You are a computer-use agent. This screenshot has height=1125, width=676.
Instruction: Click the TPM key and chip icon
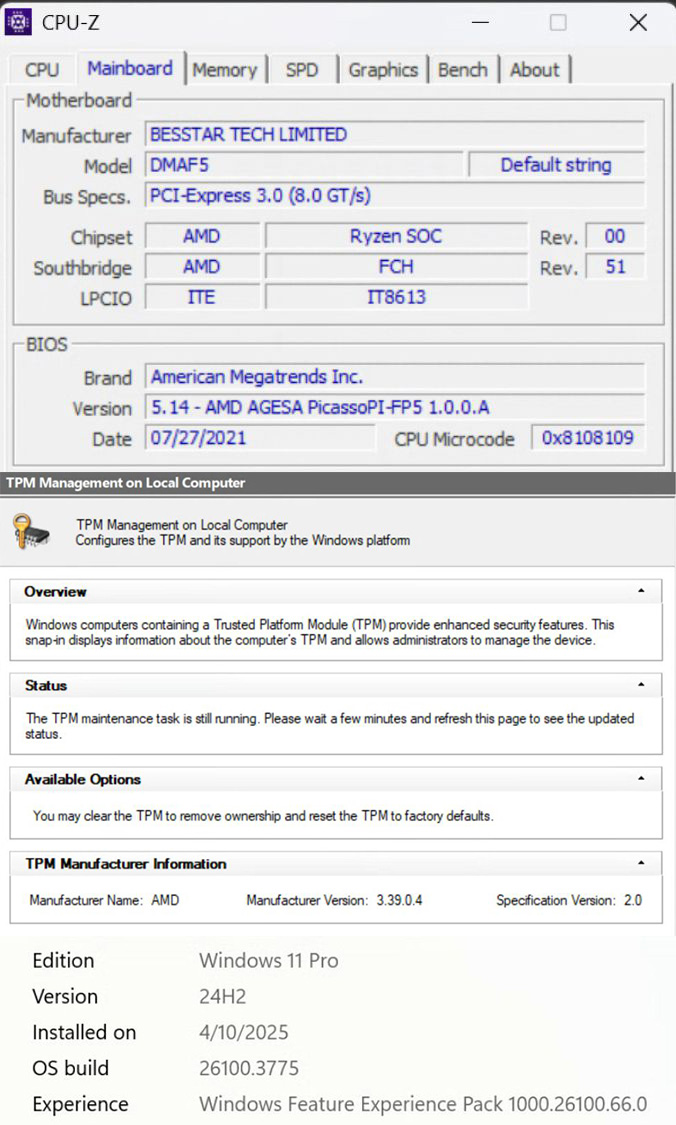[x=31, y=532]
